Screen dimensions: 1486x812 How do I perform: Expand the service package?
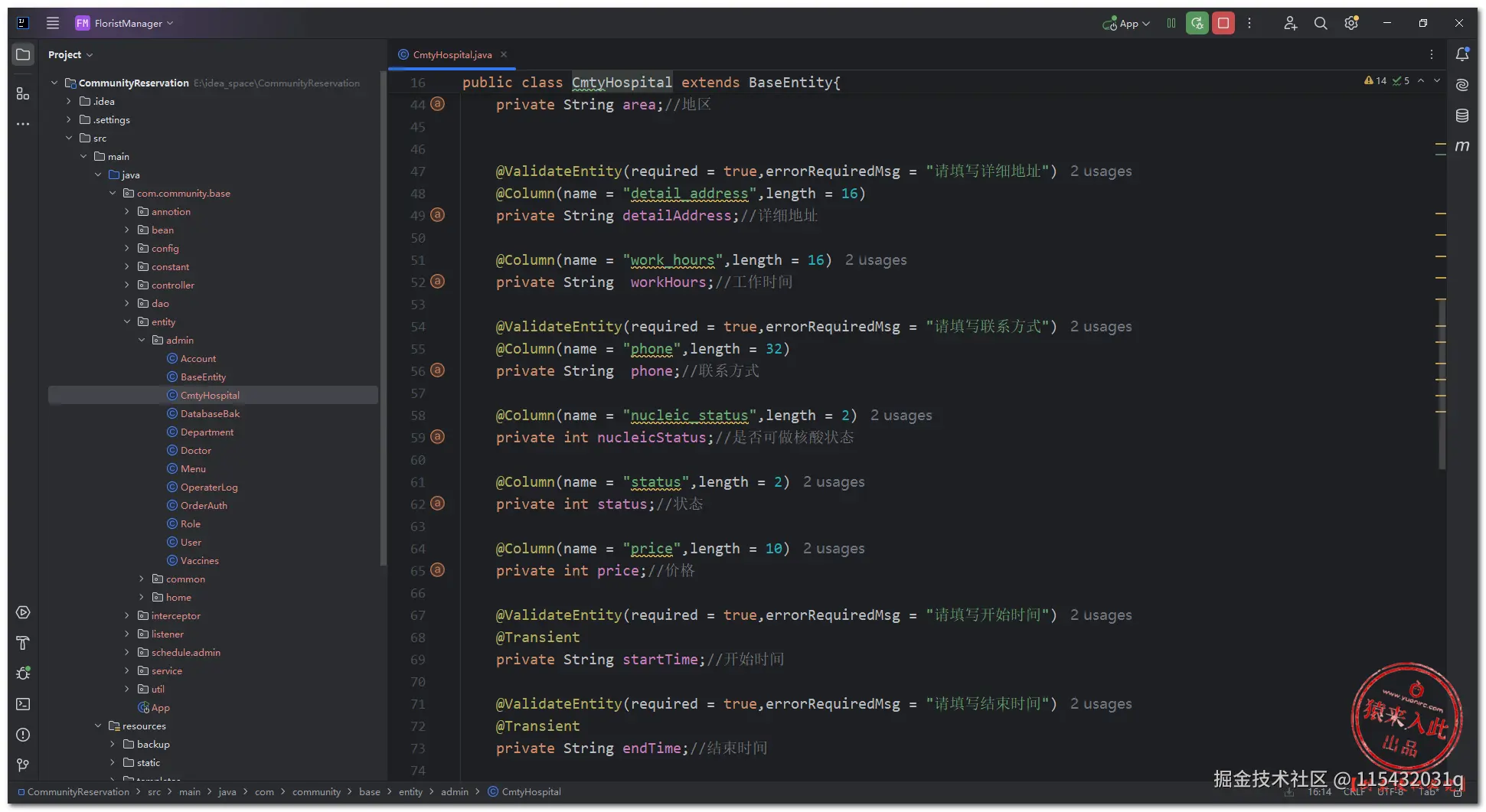point(127,670)
